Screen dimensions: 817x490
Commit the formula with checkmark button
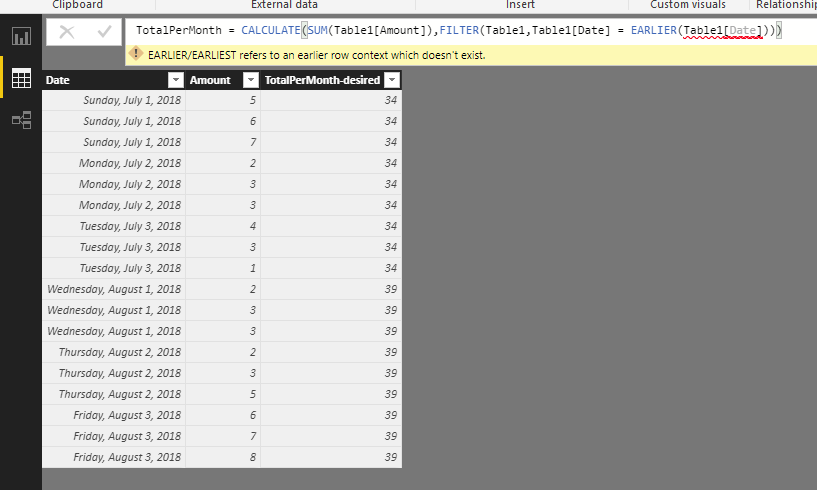click(105, 32)
